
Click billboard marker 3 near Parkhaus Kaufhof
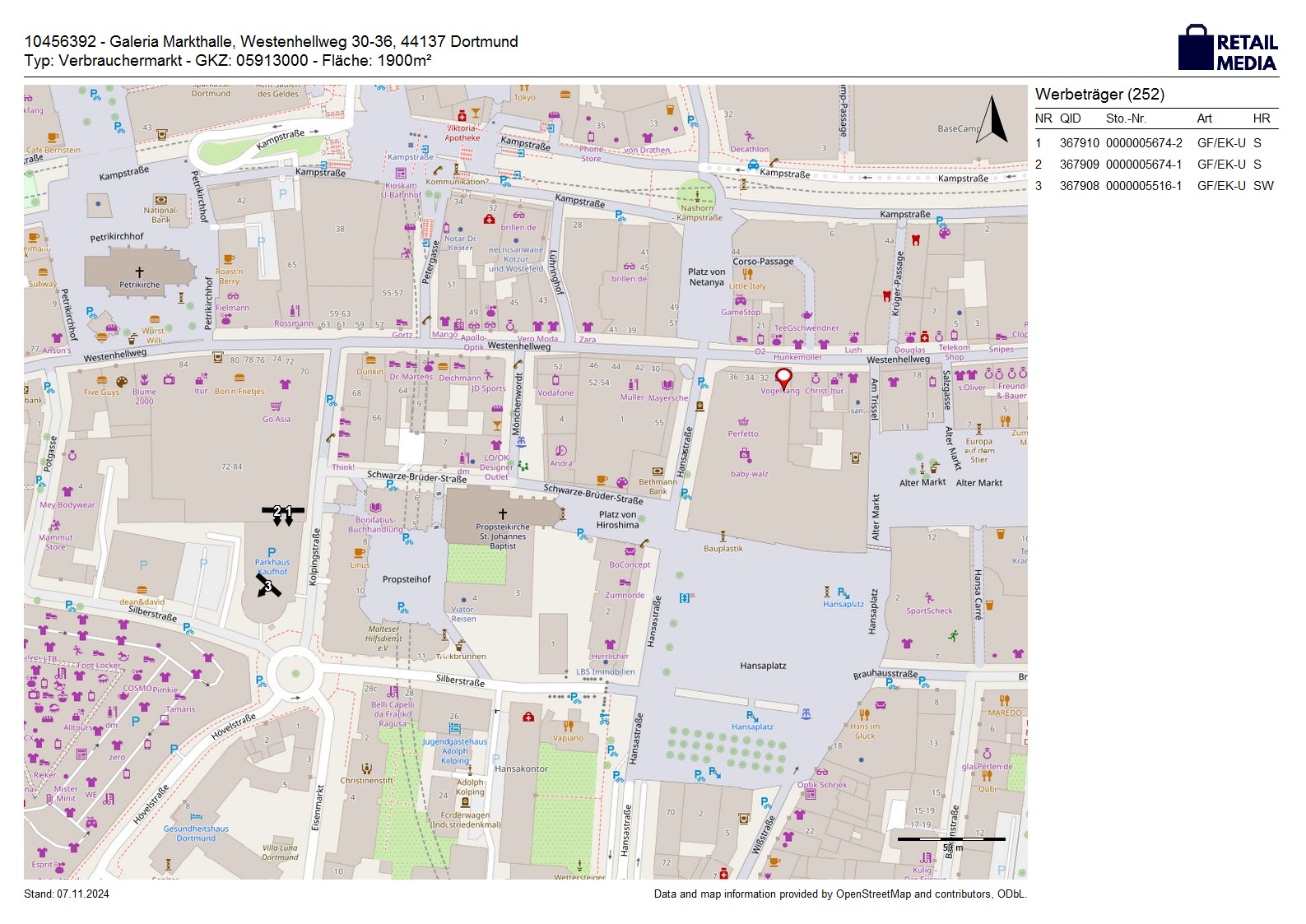click(267, 586)
